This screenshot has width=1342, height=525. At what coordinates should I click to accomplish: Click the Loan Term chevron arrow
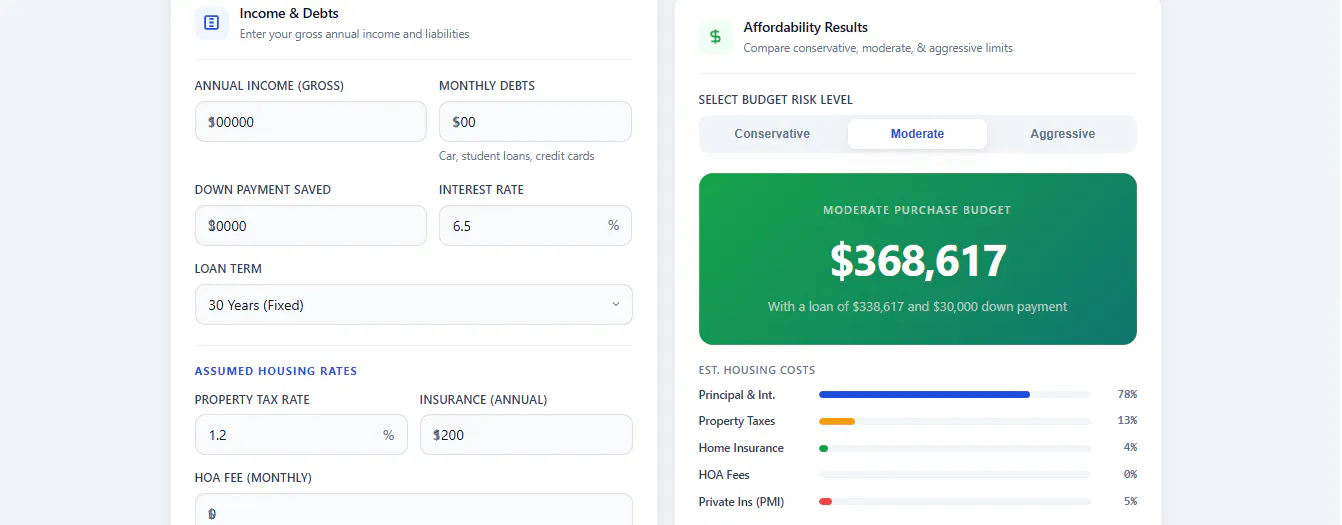pos(616,305)
